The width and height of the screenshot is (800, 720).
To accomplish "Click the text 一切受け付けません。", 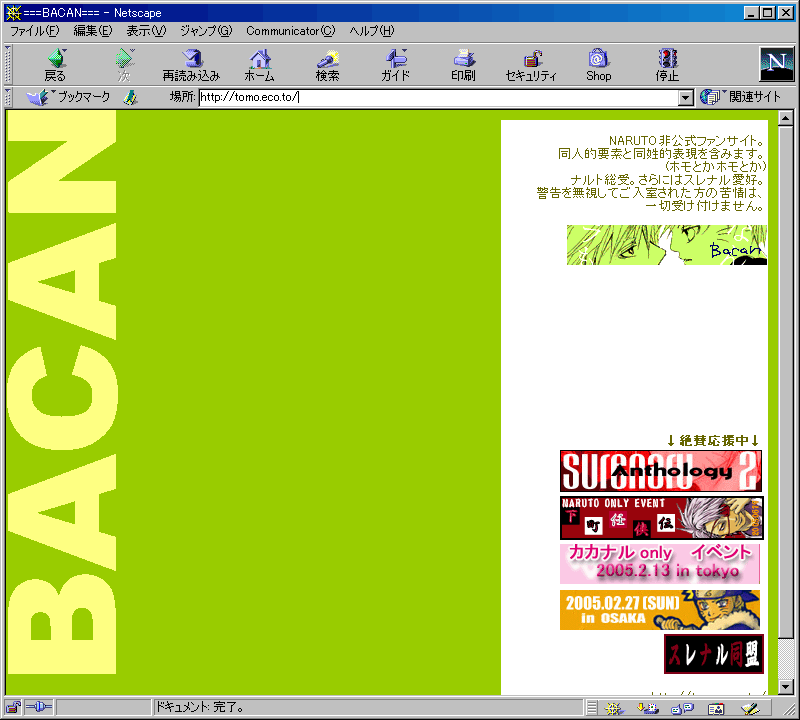I will click(x=705, y=206).
